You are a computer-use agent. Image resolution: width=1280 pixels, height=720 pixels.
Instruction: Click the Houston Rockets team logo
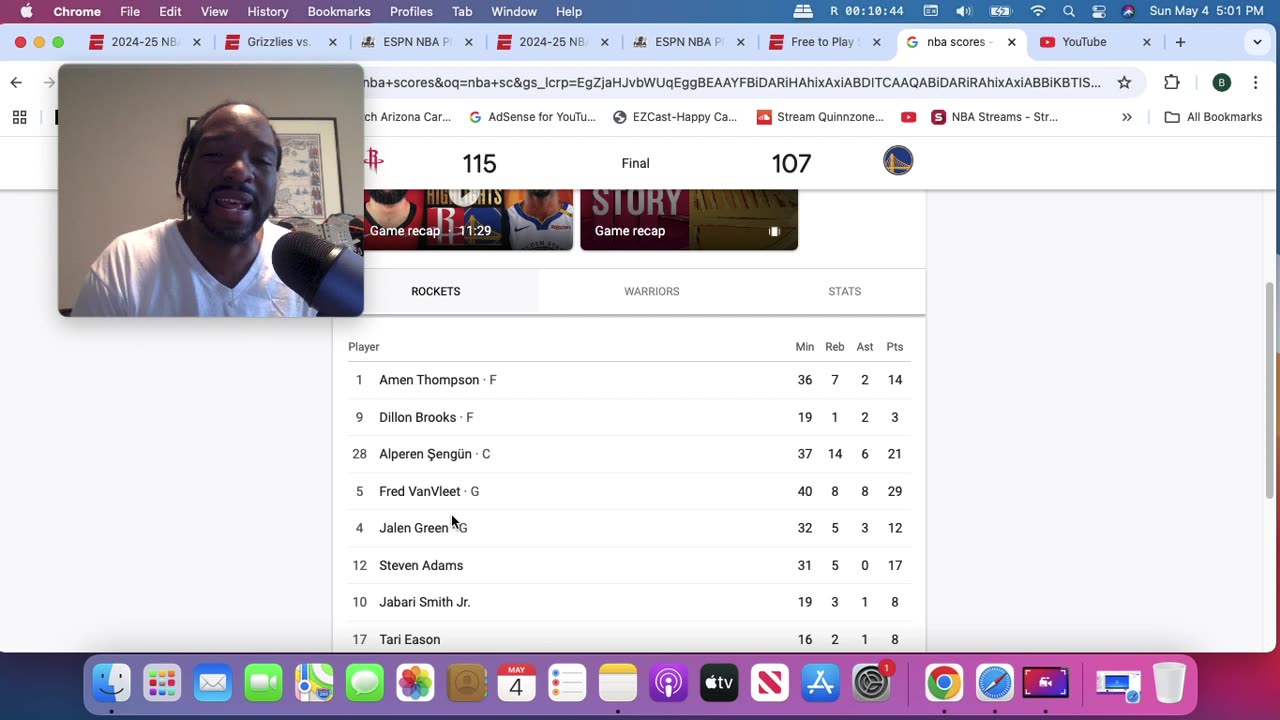pos(374,161)
